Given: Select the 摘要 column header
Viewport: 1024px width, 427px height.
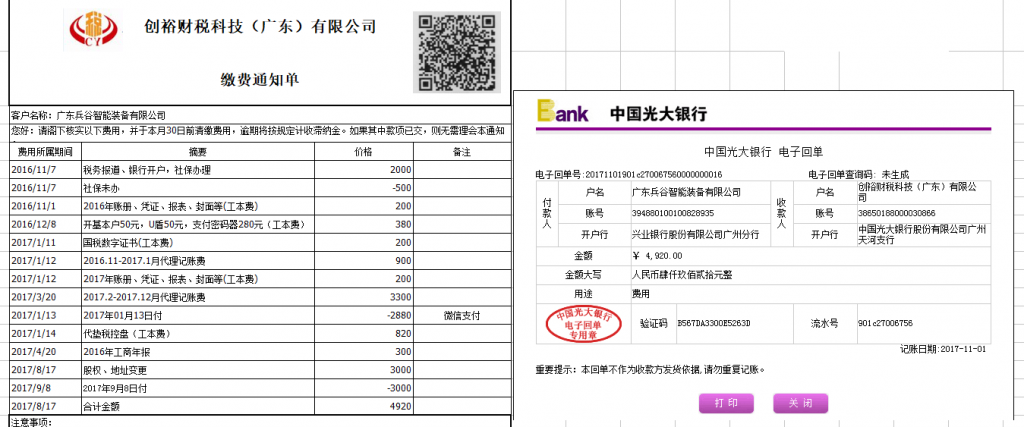Looking at the screenshot, I should pyautogui.click(x=198, y=152).
